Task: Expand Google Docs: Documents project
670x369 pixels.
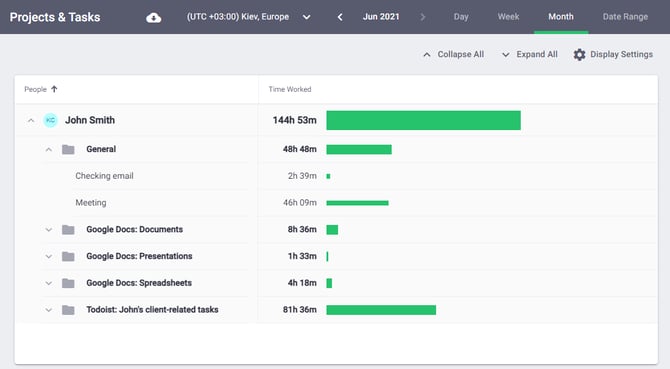Action: pos(49,230)
